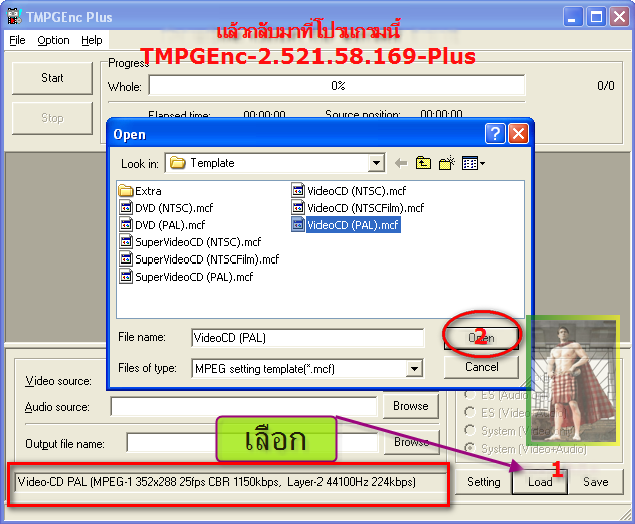Open the View menu icon in the Open dialog
The height and width of the screenshot is (524, 635).
[473, 163]
